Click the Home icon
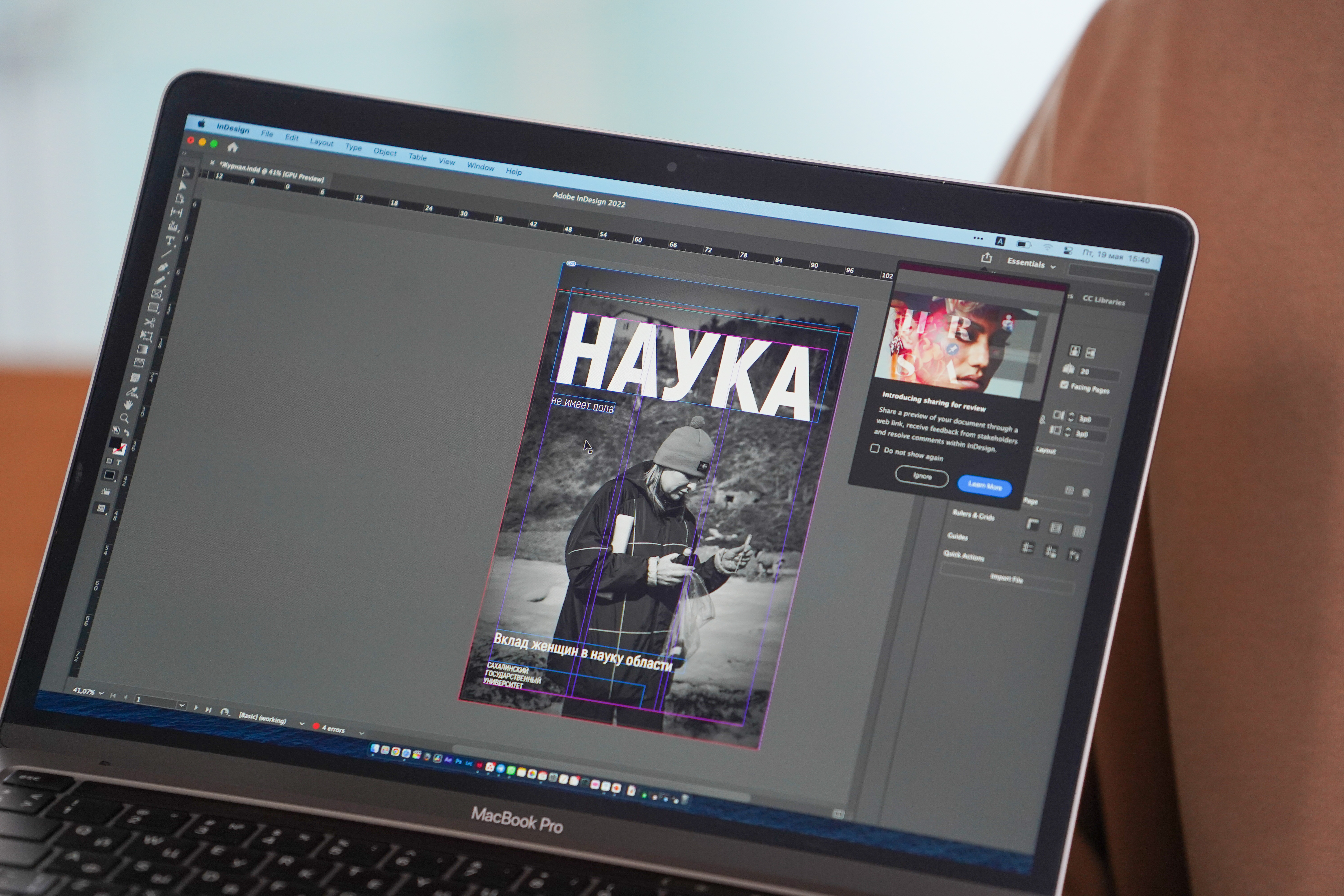 (x=232, y=147)
